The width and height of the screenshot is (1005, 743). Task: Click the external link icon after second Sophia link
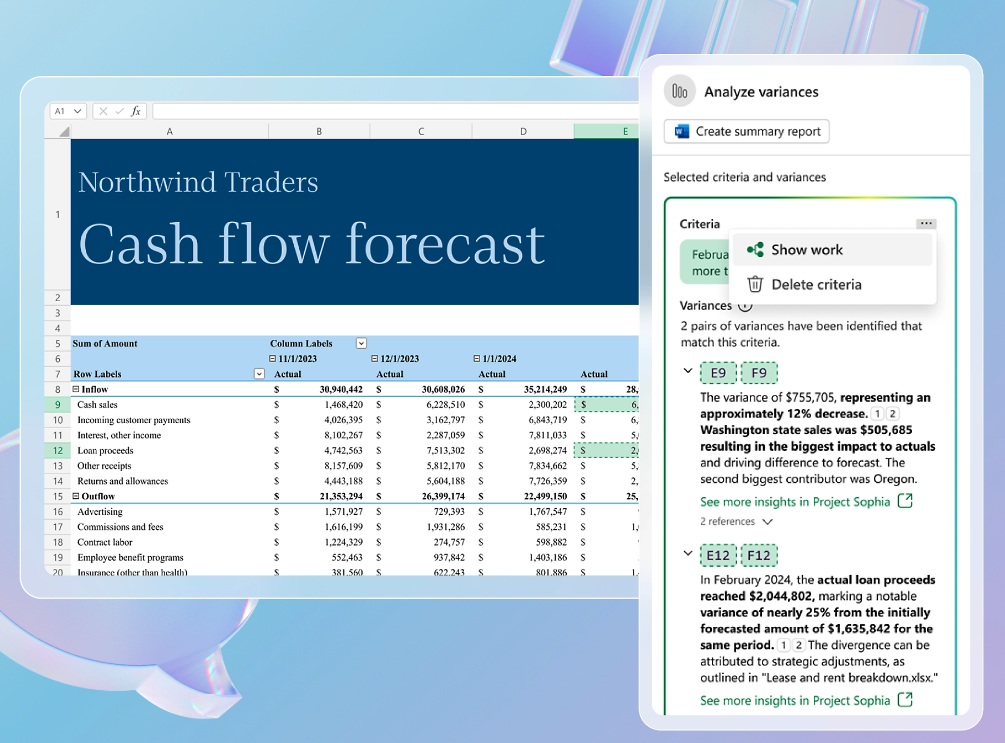pos(905,699)
